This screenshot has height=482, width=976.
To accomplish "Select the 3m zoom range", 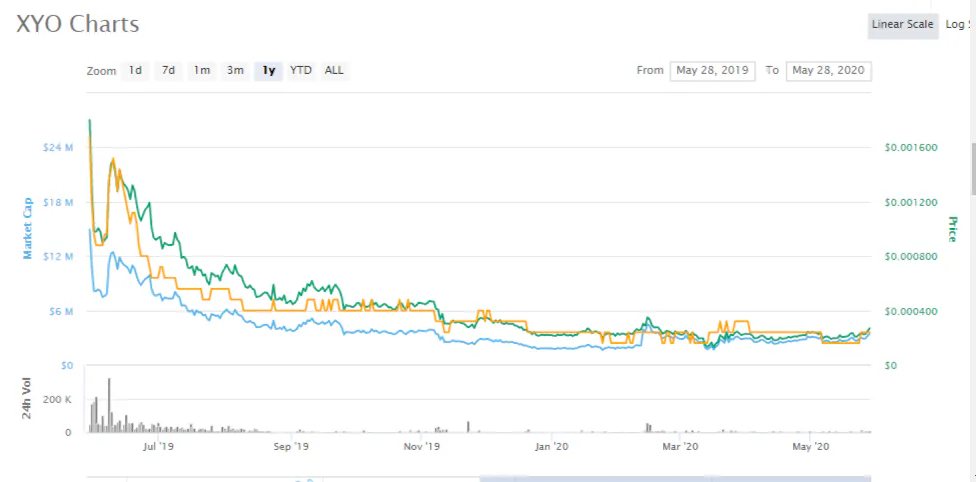I will pos(235,70).
